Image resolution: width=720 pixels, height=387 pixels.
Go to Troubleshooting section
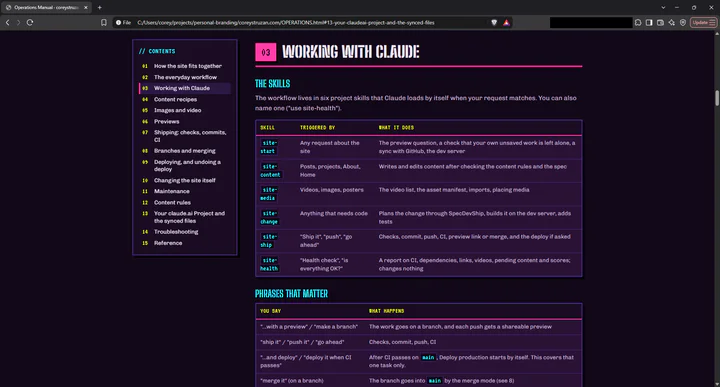click(x=176, y=232)
